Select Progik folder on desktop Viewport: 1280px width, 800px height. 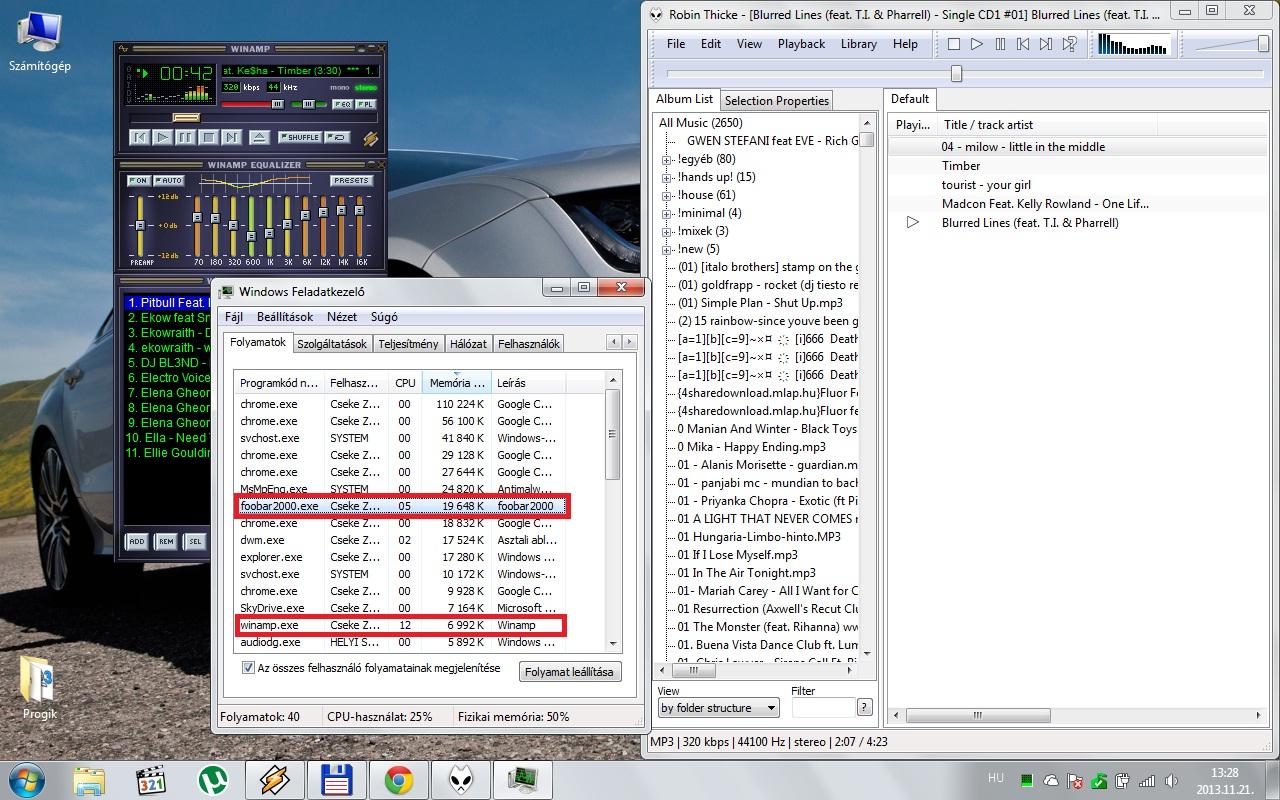40,688
